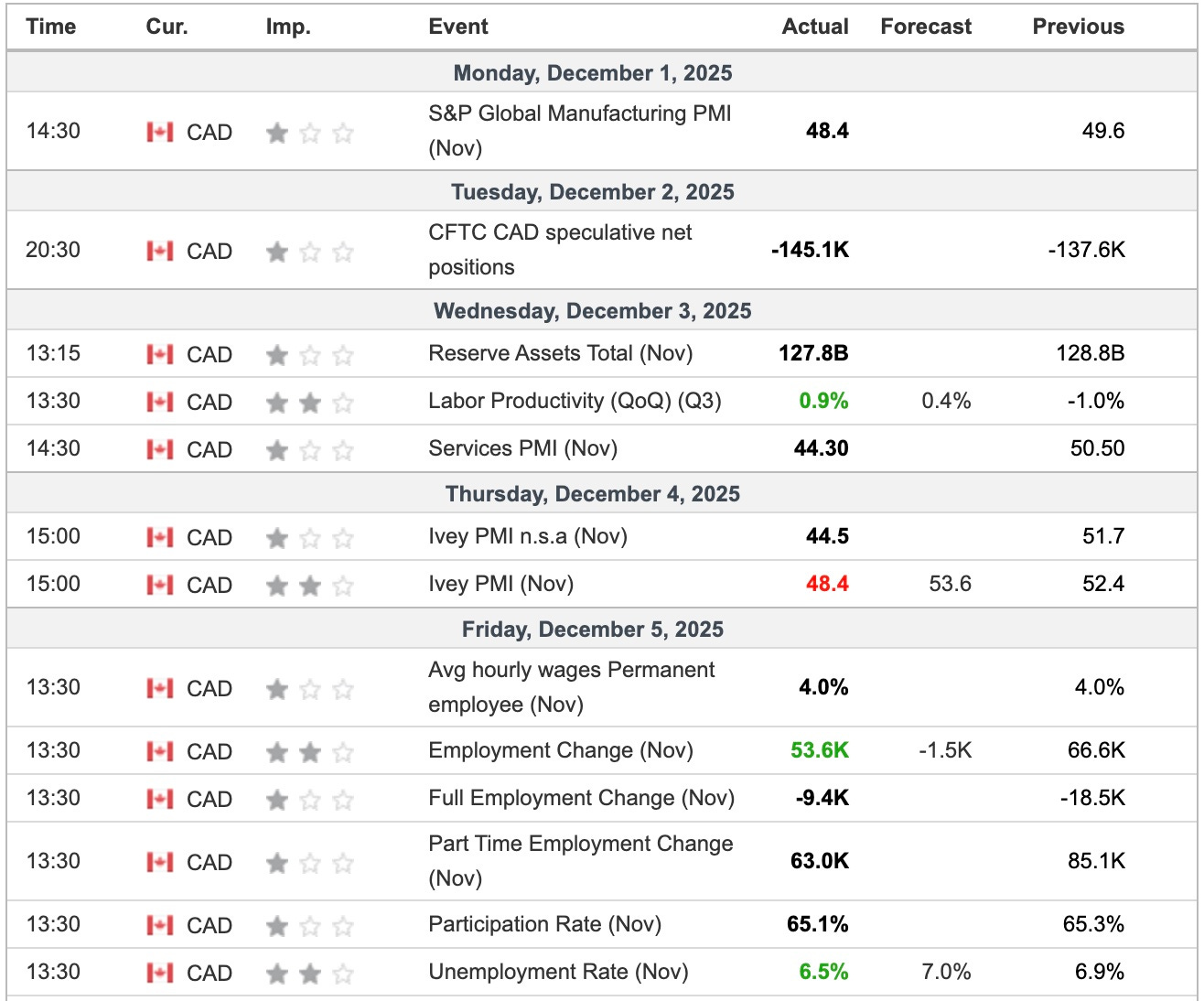Click Canada flag in Labor Productivity row
The height and width of the screenshot is (1001, 1204).
coord(160,403)
